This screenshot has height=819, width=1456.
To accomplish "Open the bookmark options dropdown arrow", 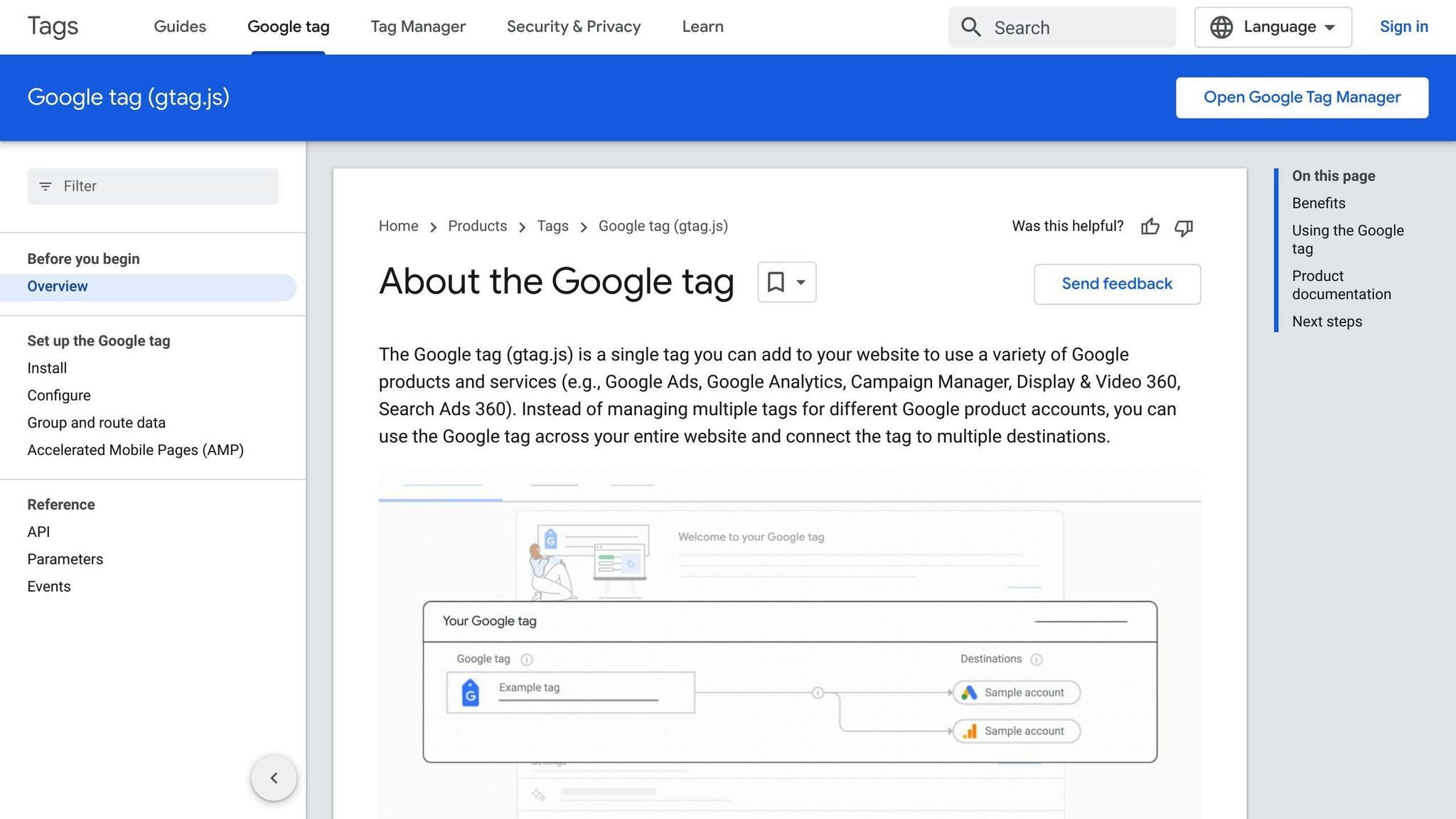I will pyautogui.click(x=800, y=282).
